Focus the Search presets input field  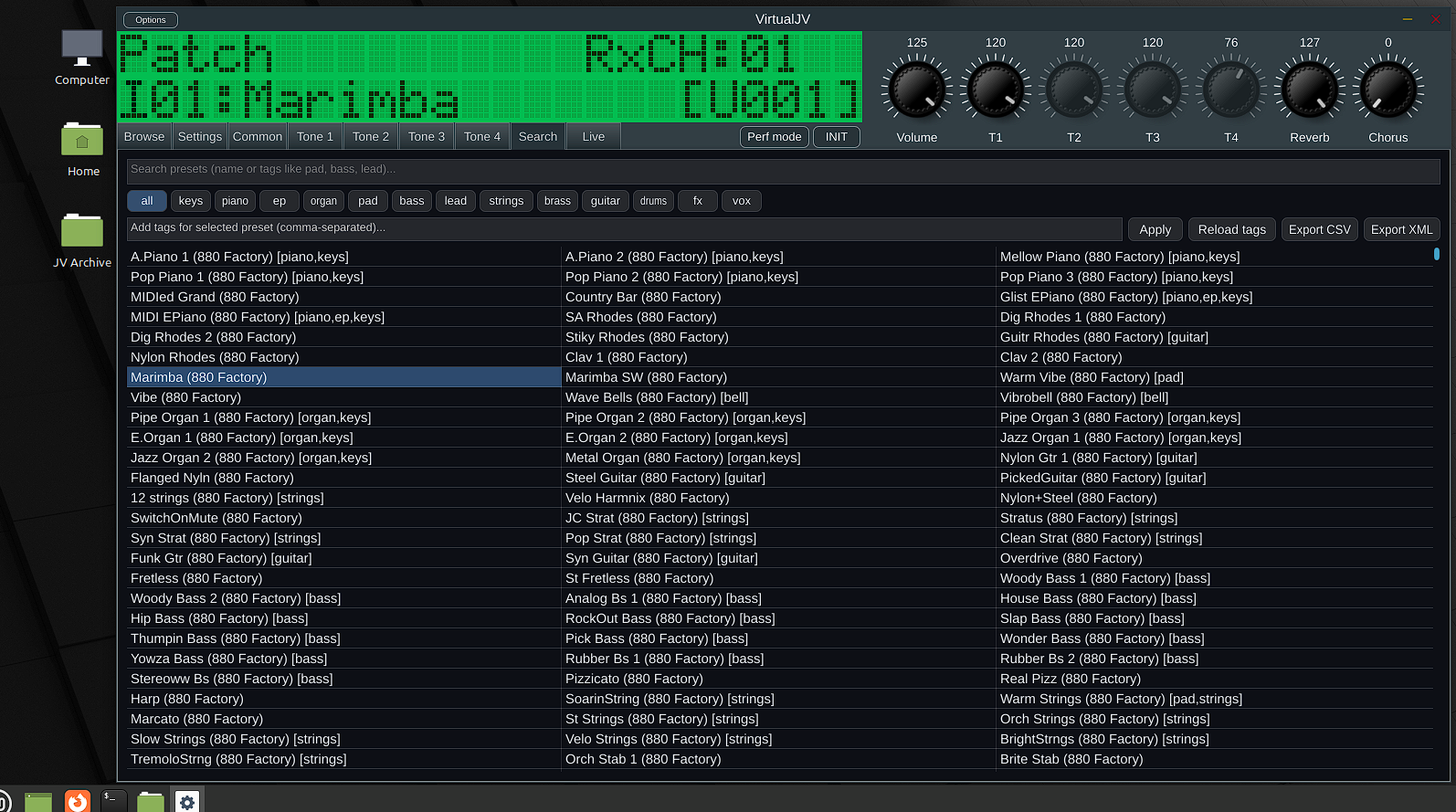coord(783,170)
